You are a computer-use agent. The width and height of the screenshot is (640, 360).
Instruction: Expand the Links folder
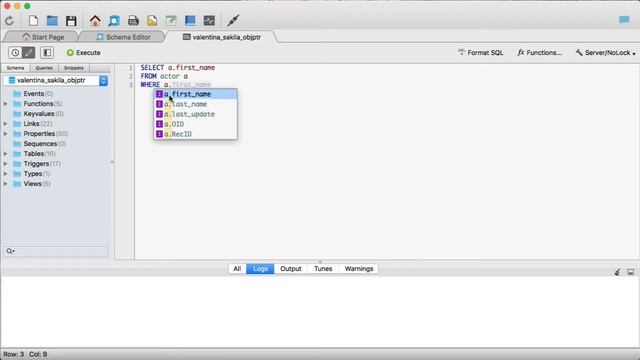6,124
